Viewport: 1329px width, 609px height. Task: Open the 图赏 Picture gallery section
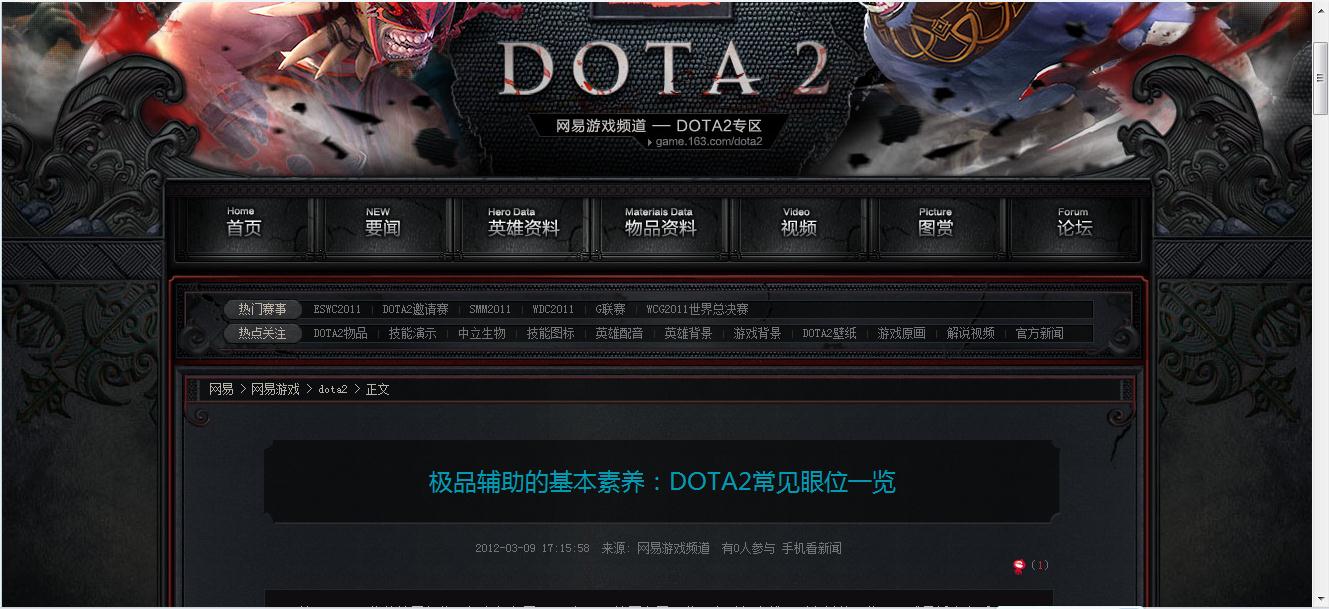coord(936,223)
